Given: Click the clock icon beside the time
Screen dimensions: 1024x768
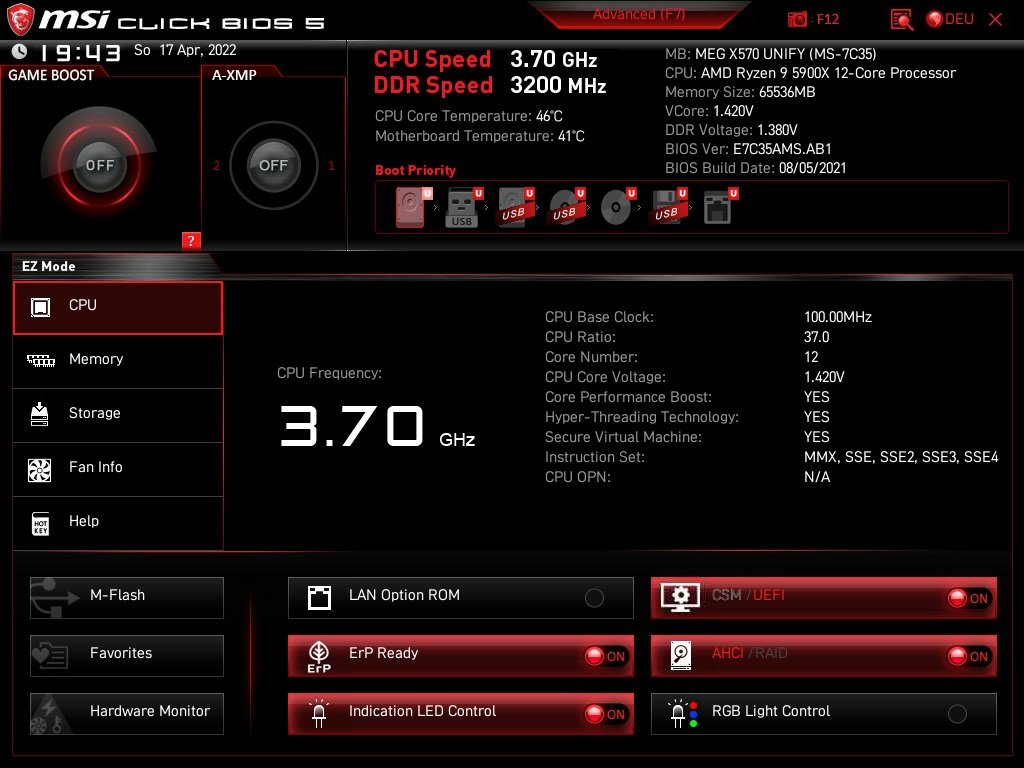Looking at the screenshot, I should (x=20, y=51).
